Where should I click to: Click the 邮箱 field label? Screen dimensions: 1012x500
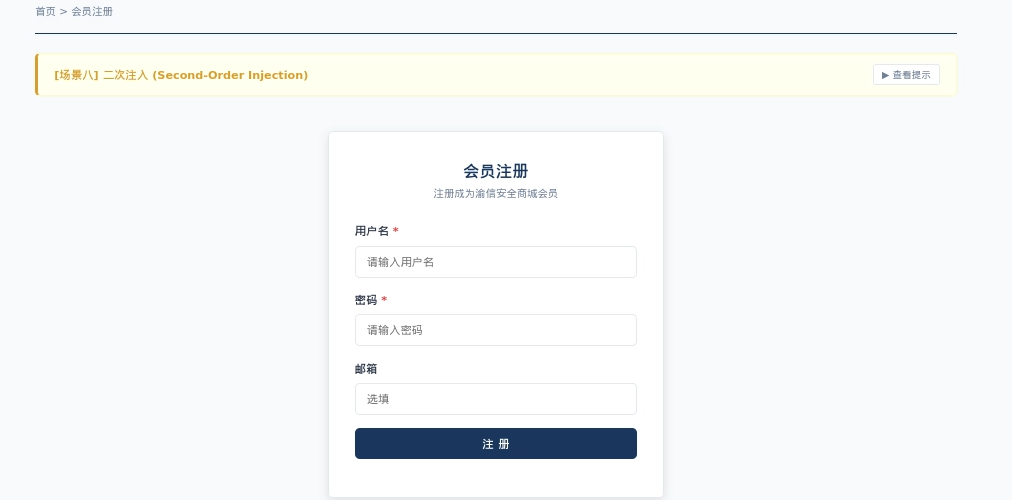click(365, 369)
